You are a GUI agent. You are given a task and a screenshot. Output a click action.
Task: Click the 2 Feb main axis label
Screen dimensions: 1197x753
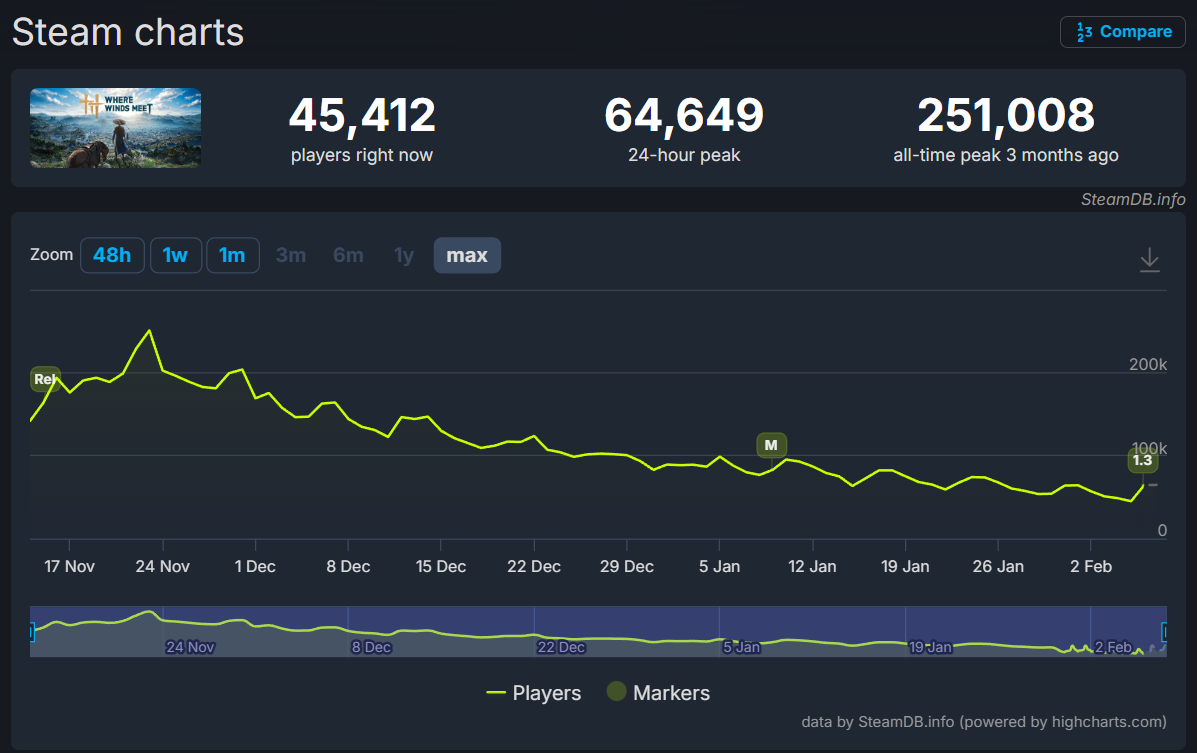pos(1091,567)
